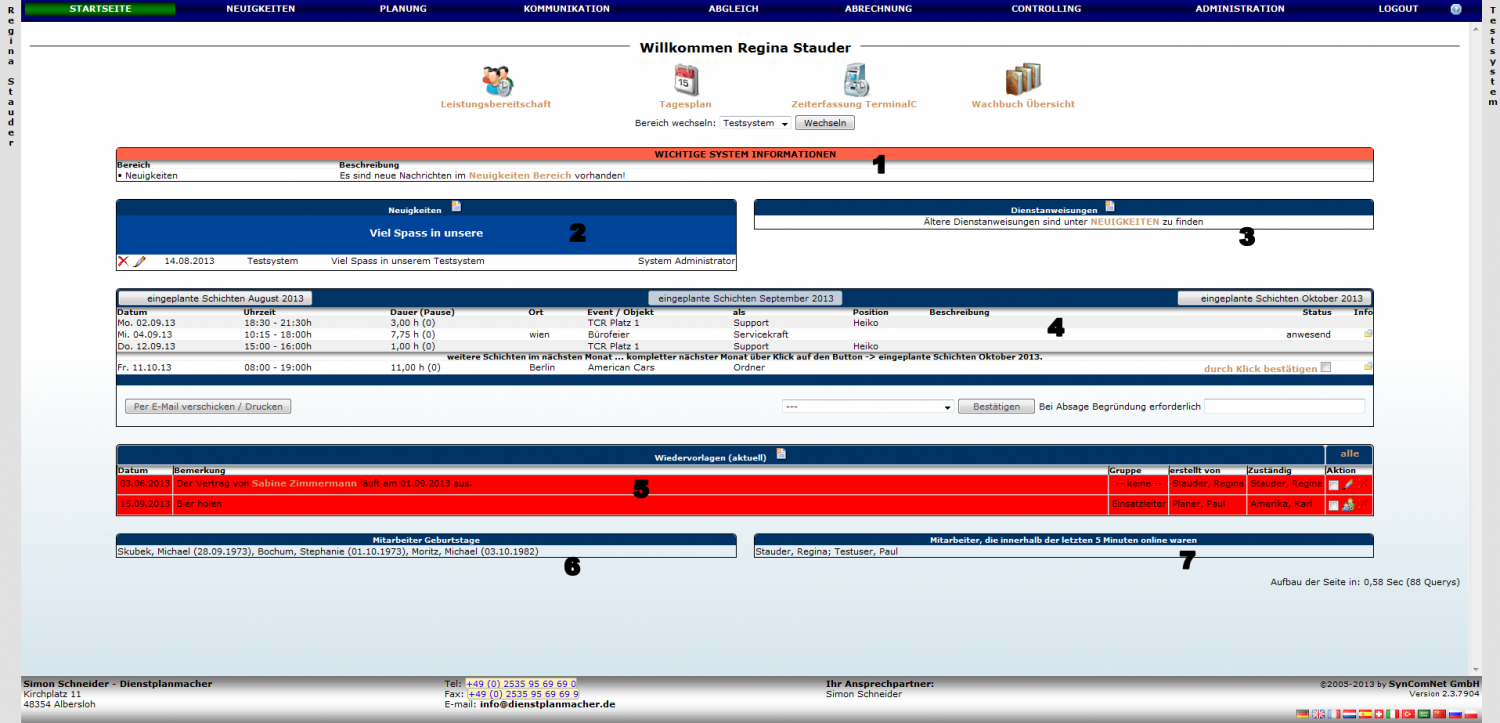
Task: Check the action box in Bier holen row
Action: [1334, 505]
